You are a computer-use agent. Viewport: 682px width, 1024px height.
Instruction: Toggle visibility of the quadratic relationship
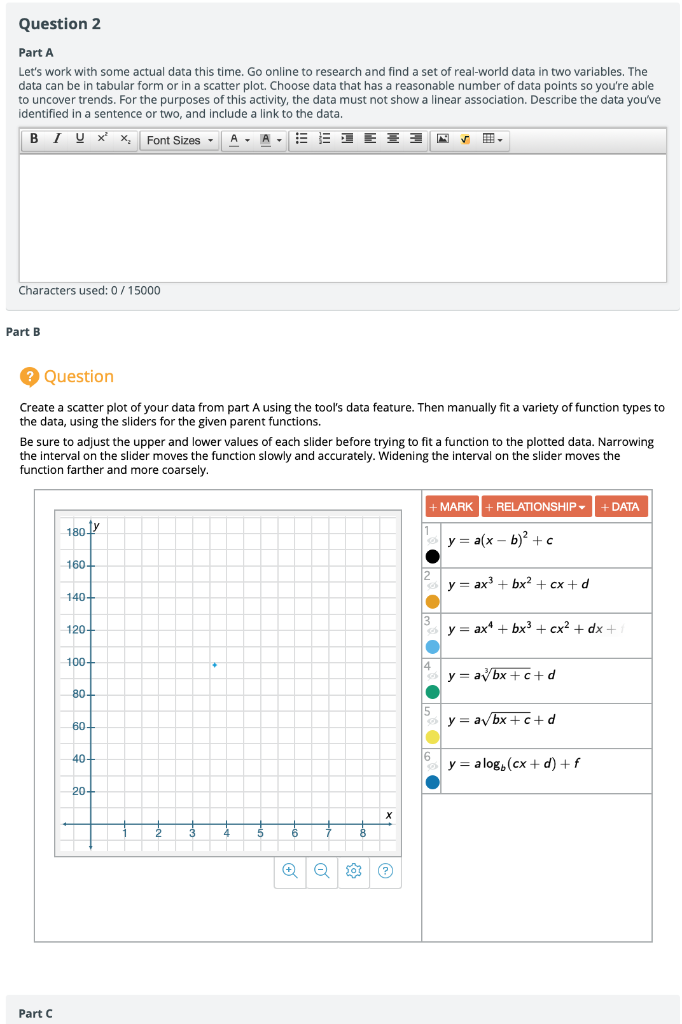[431, 539]
